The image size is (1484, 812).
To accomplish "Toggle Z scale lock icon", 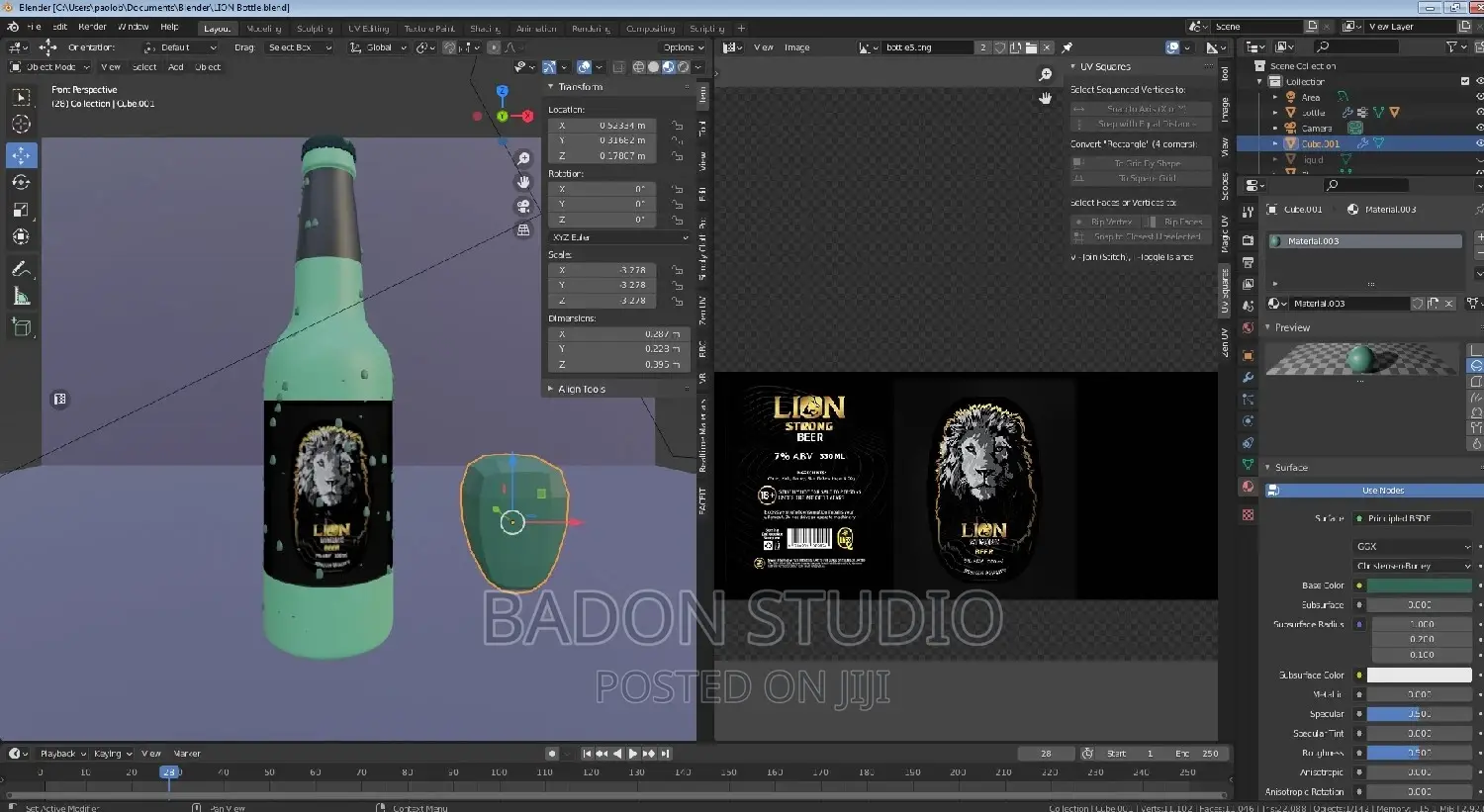I will click(677, 300).
